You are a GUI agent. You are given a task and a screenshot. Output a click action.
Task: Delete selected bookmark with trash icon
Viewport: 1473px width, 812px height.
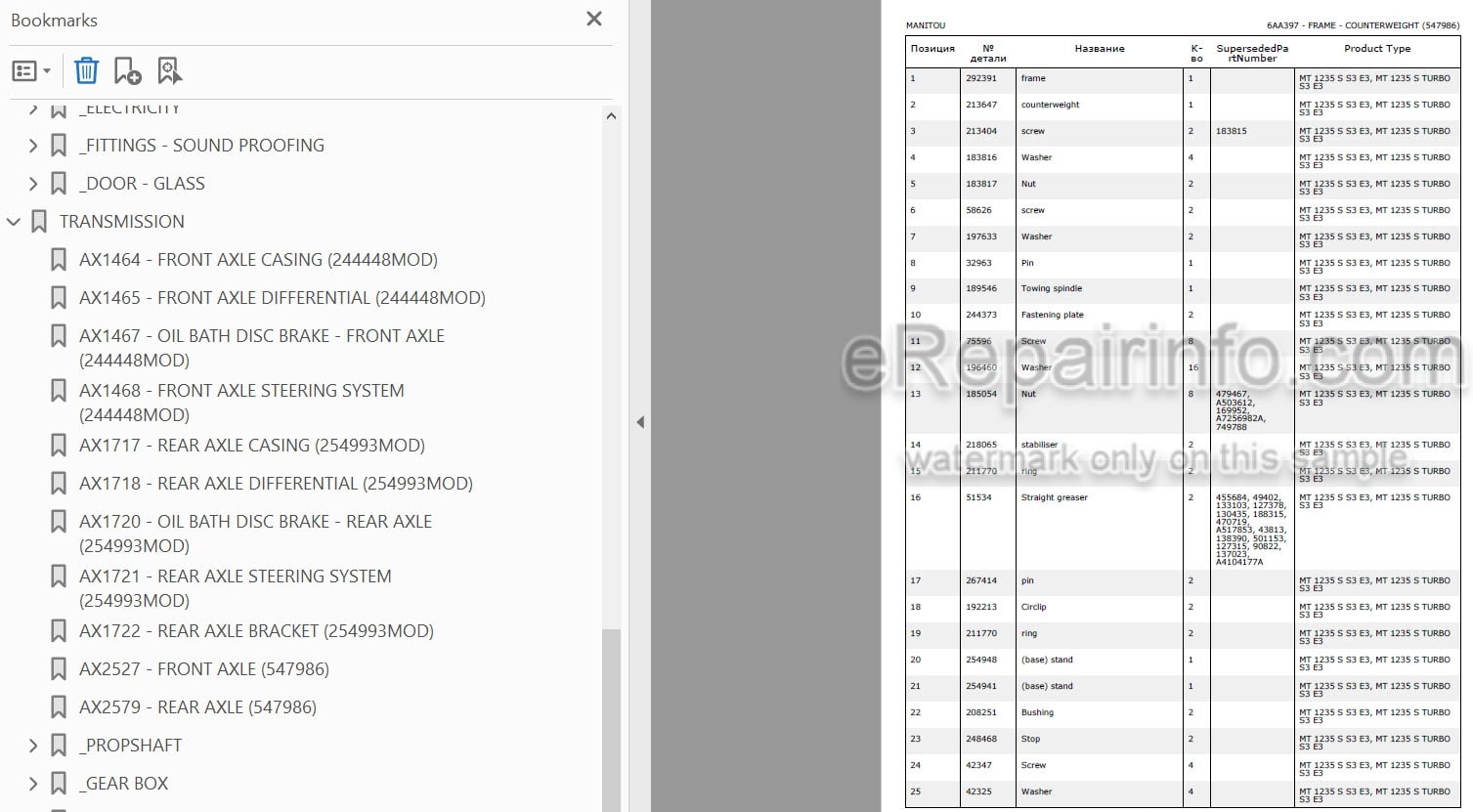(87, 70)
